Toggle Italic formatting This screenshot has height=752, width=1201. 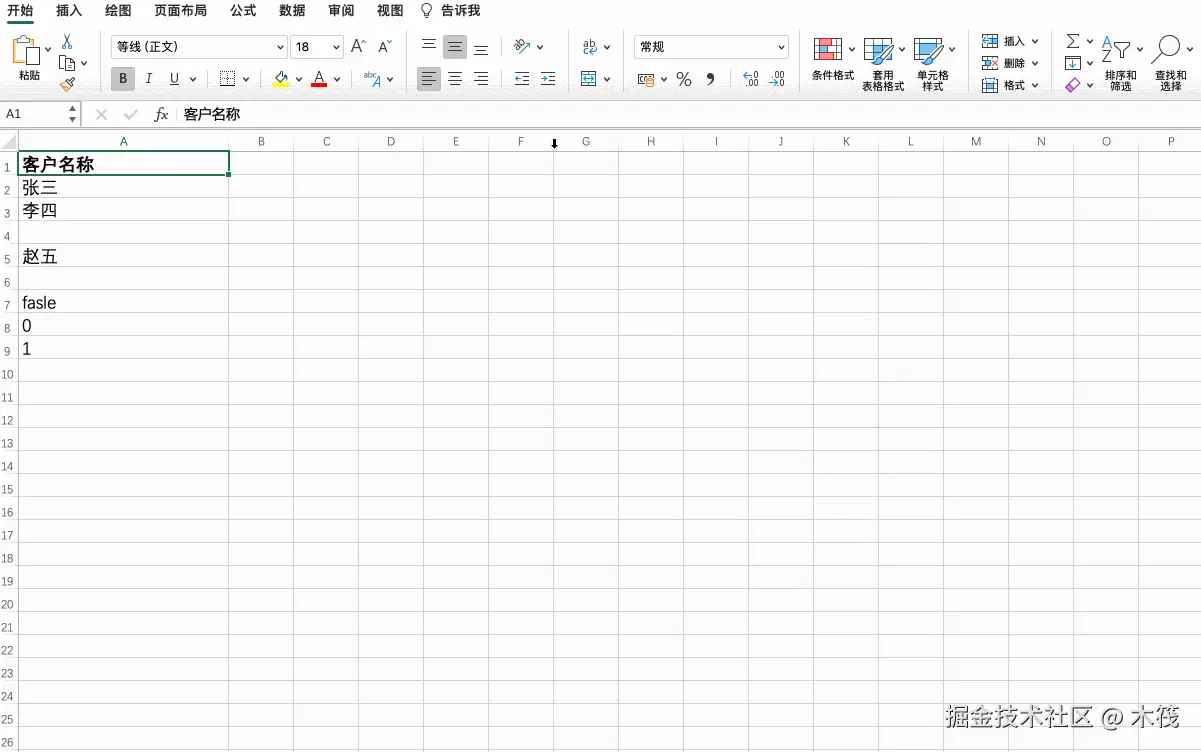[149, 79]
